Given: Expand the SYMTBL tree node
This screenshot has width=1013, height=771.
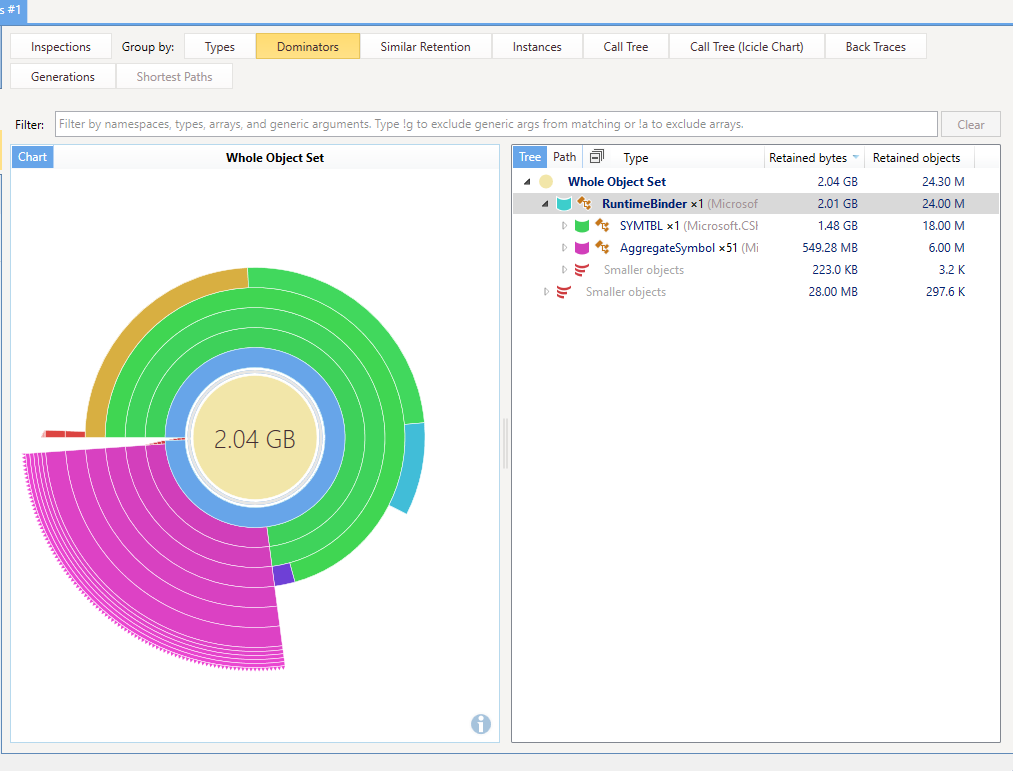Looking at the screenshot, I should coord(564,225).
